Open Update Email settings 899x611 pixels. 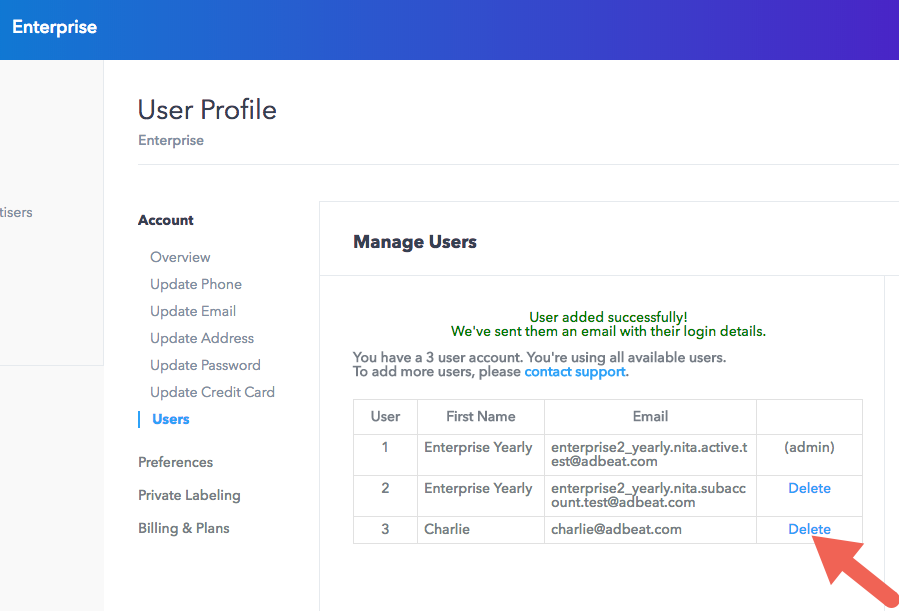point(192,311)
